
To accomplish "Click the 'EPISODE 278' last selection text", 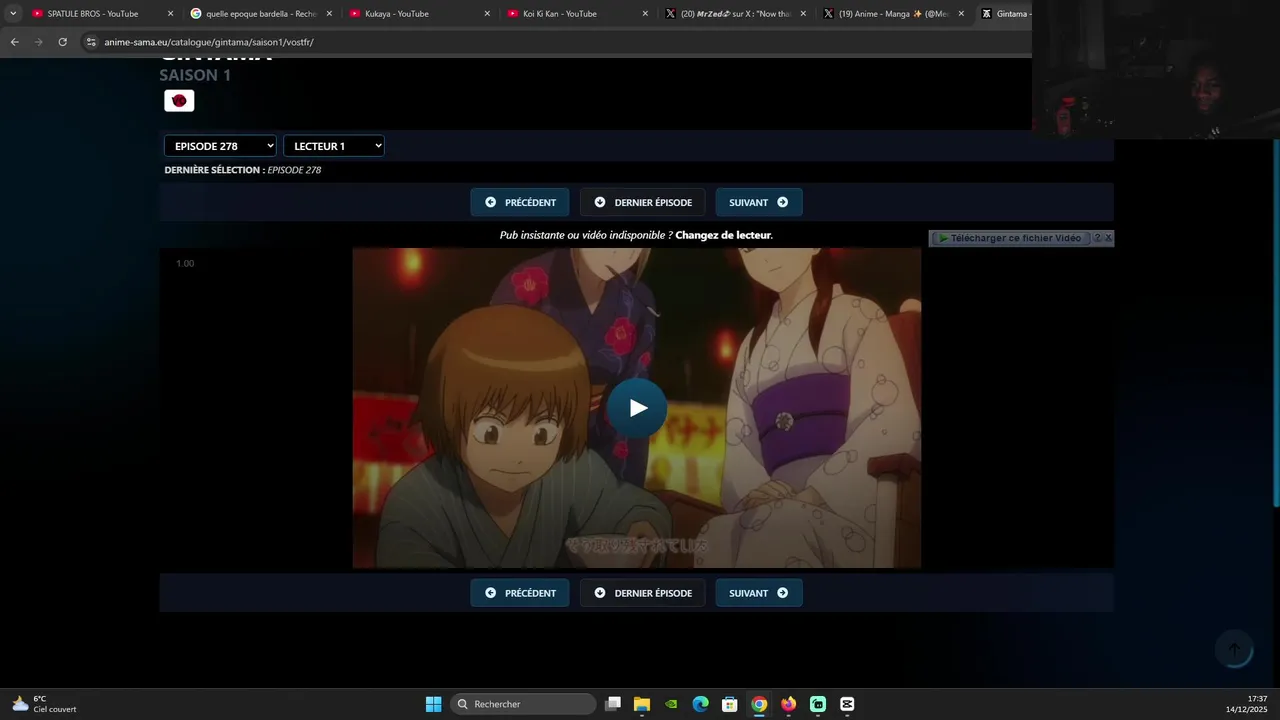I will (294, 170).
